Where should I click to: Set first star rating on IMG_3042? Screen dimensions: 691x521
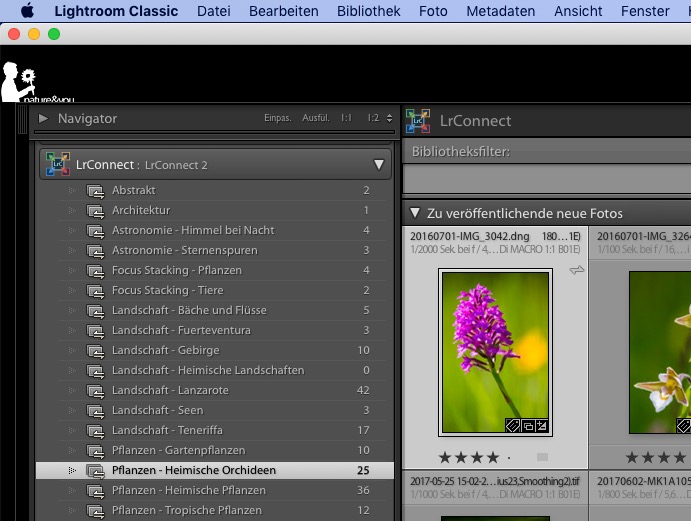(x=445, y=458)
